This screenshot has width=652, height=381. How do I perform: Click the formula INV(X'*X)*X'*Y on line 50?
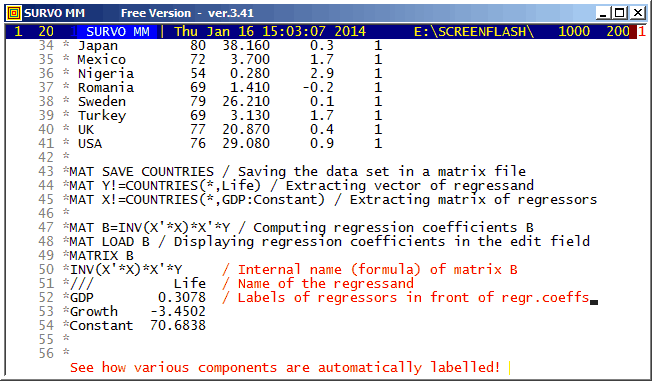[126, 270]
